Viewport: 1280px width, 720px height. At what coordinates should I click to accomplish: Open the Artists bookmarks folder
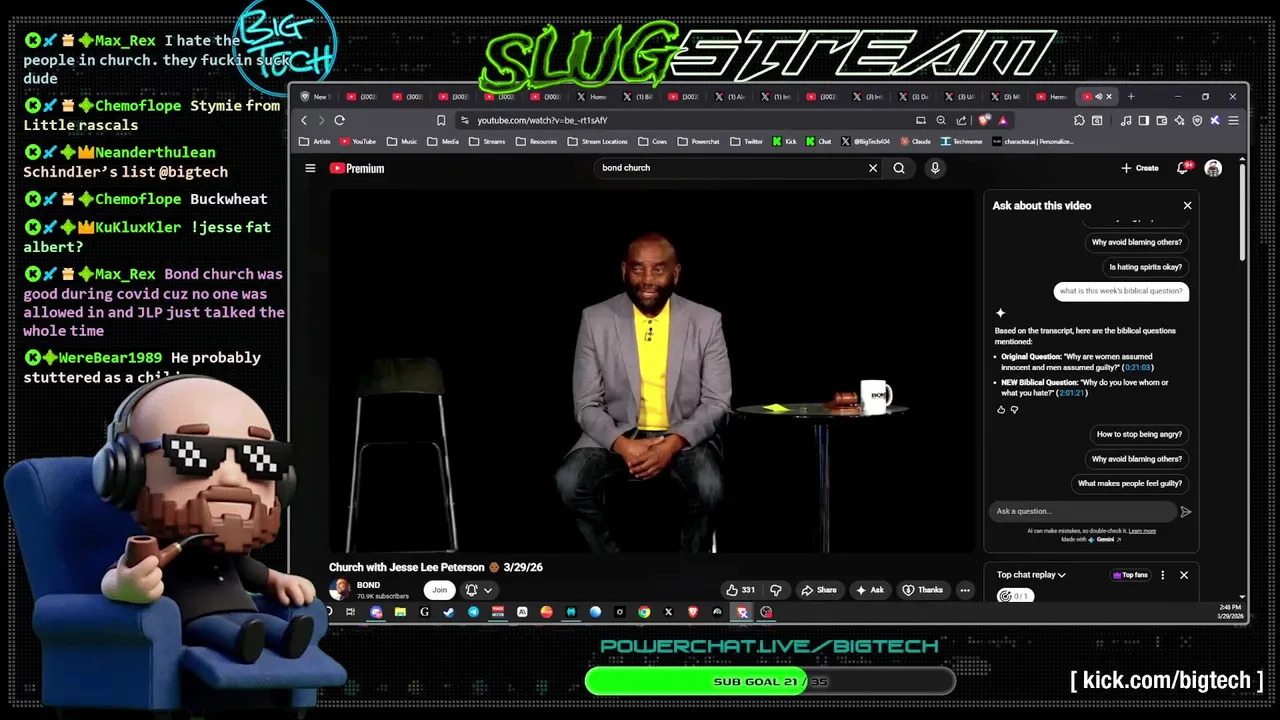pyautogui.click(x=315, y=142)
